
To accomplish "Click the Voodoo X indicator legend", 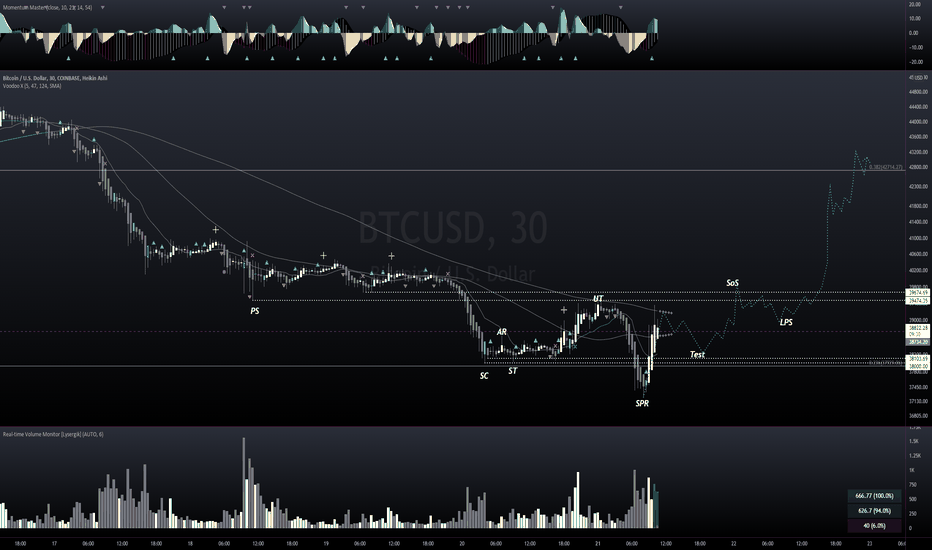I will [x=32, y=86].
